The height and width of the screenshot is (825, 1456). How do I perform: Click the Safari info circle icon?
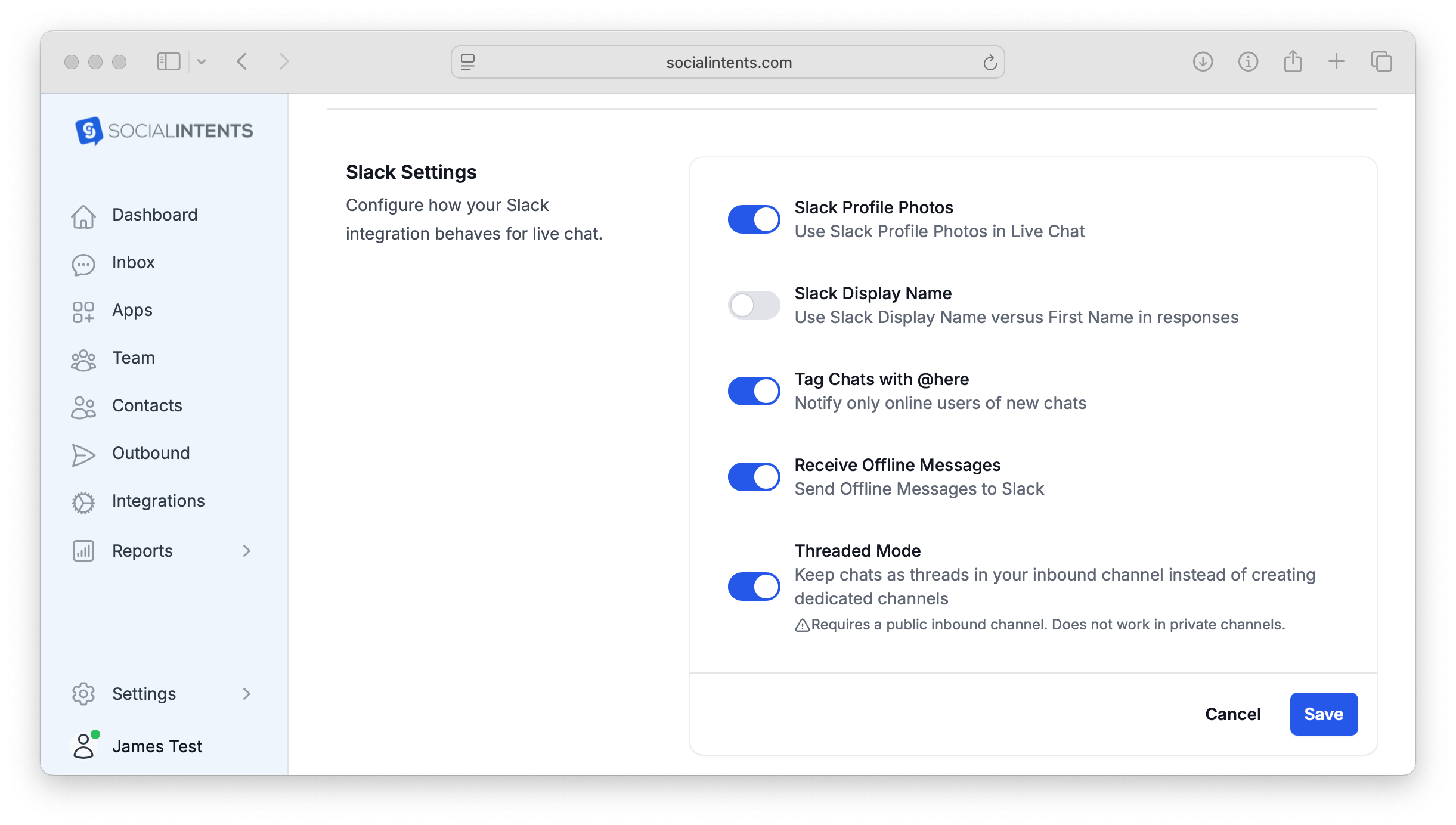1248,61
